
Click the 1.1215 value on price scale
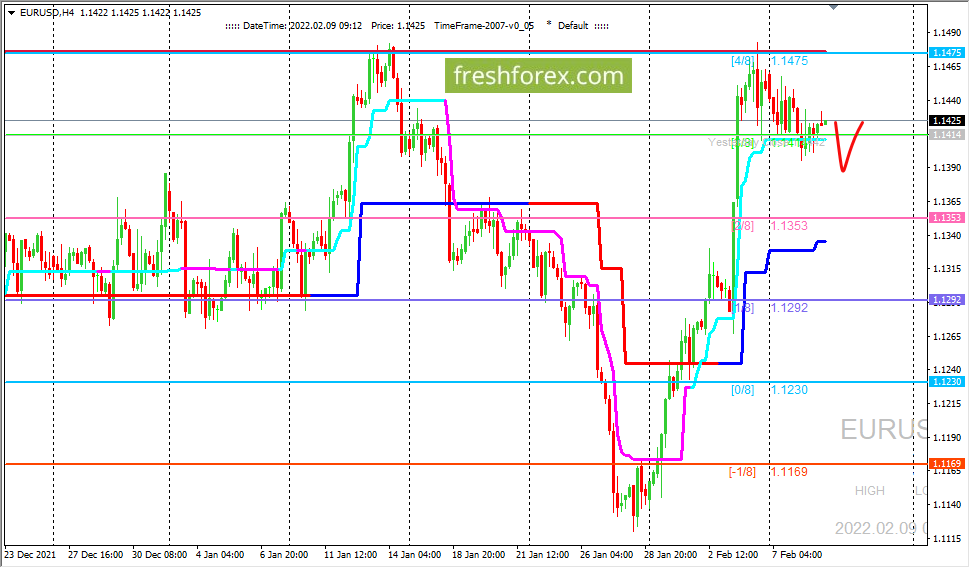[x=946, y=404]
